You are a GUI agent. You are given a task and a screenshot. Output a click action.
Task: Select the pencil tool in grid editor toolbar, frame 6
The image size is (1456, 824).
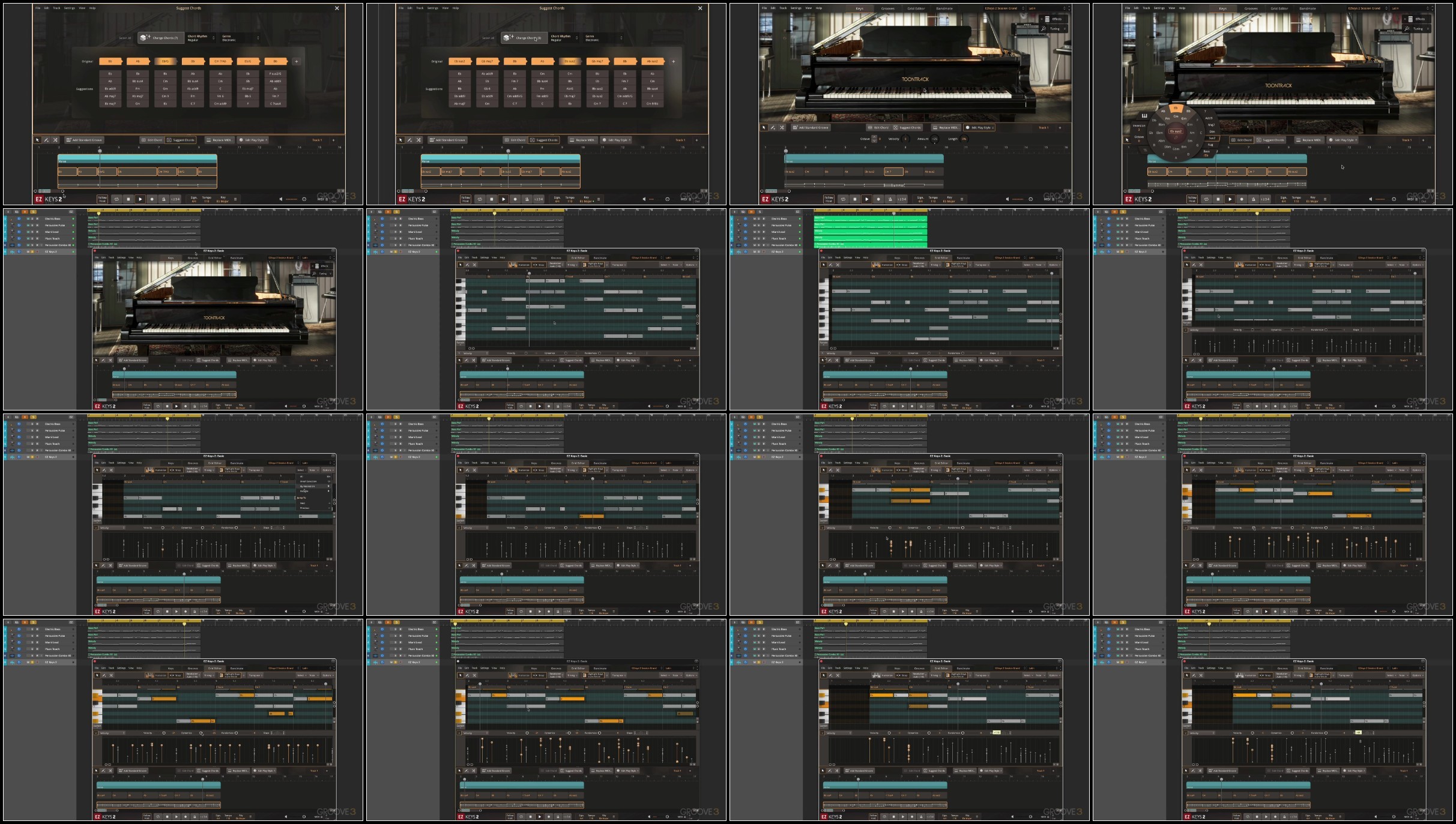467,265
